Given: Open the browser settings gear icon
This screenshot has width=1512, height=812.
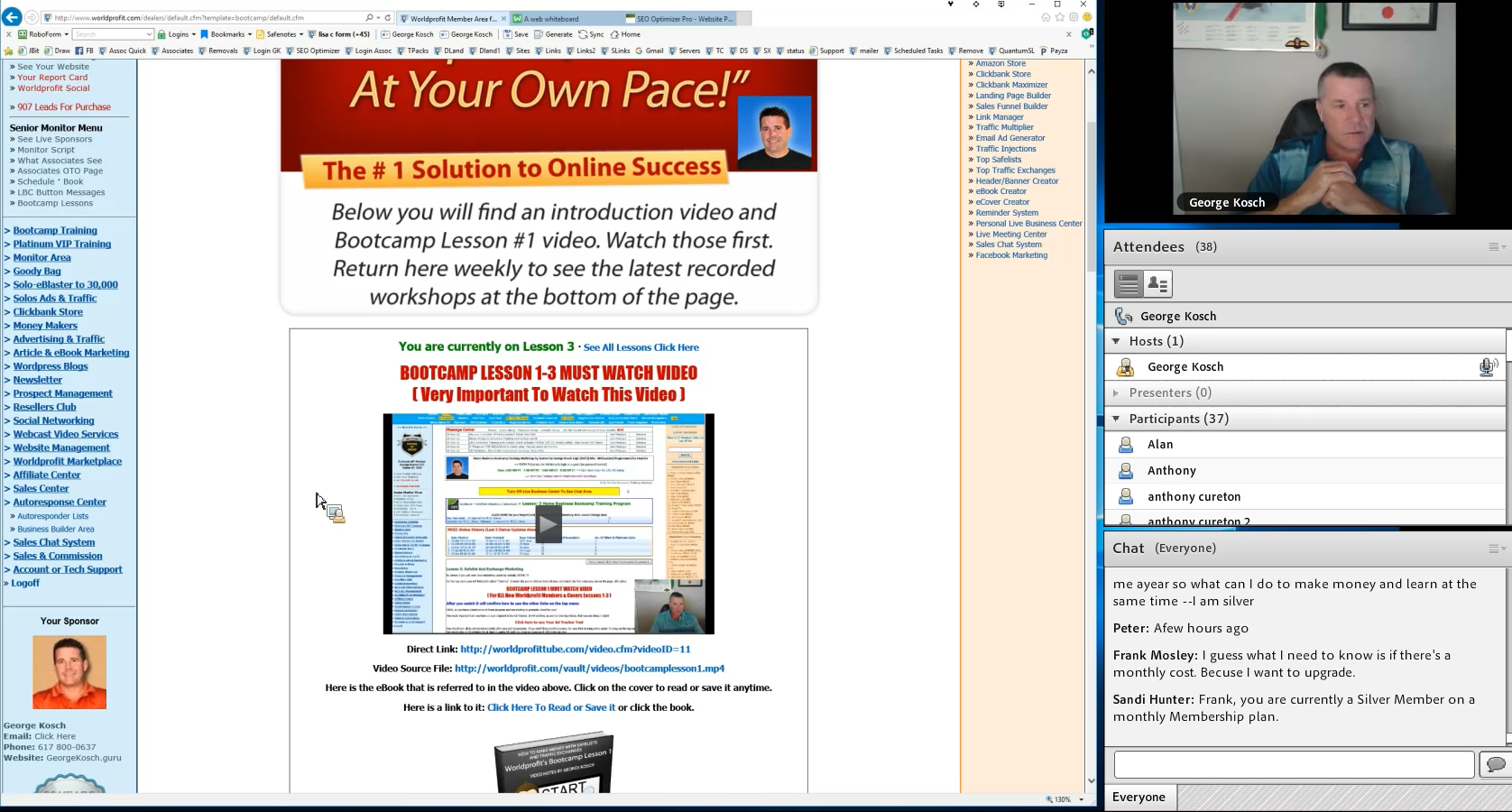Looking at the screenshot, I should [1074, 17].
